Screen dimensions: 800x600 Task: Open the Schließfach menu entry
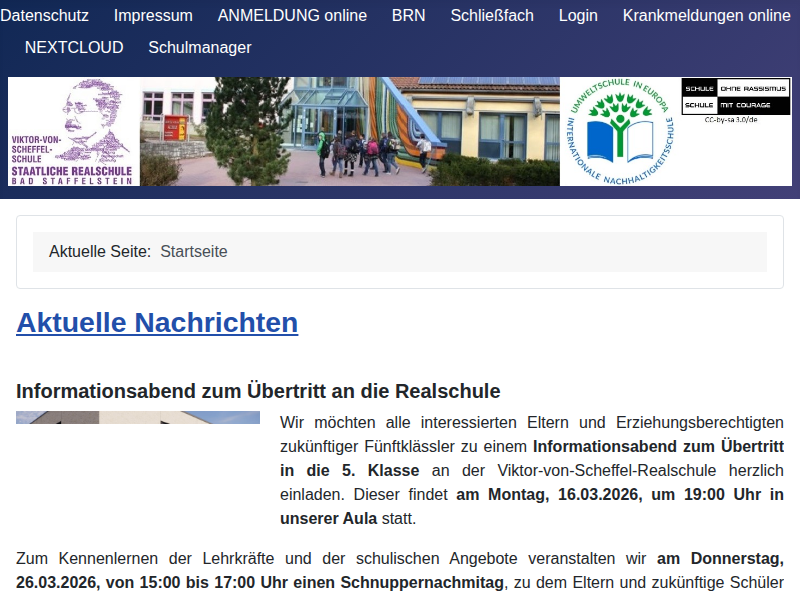click(x=492, y=16)
